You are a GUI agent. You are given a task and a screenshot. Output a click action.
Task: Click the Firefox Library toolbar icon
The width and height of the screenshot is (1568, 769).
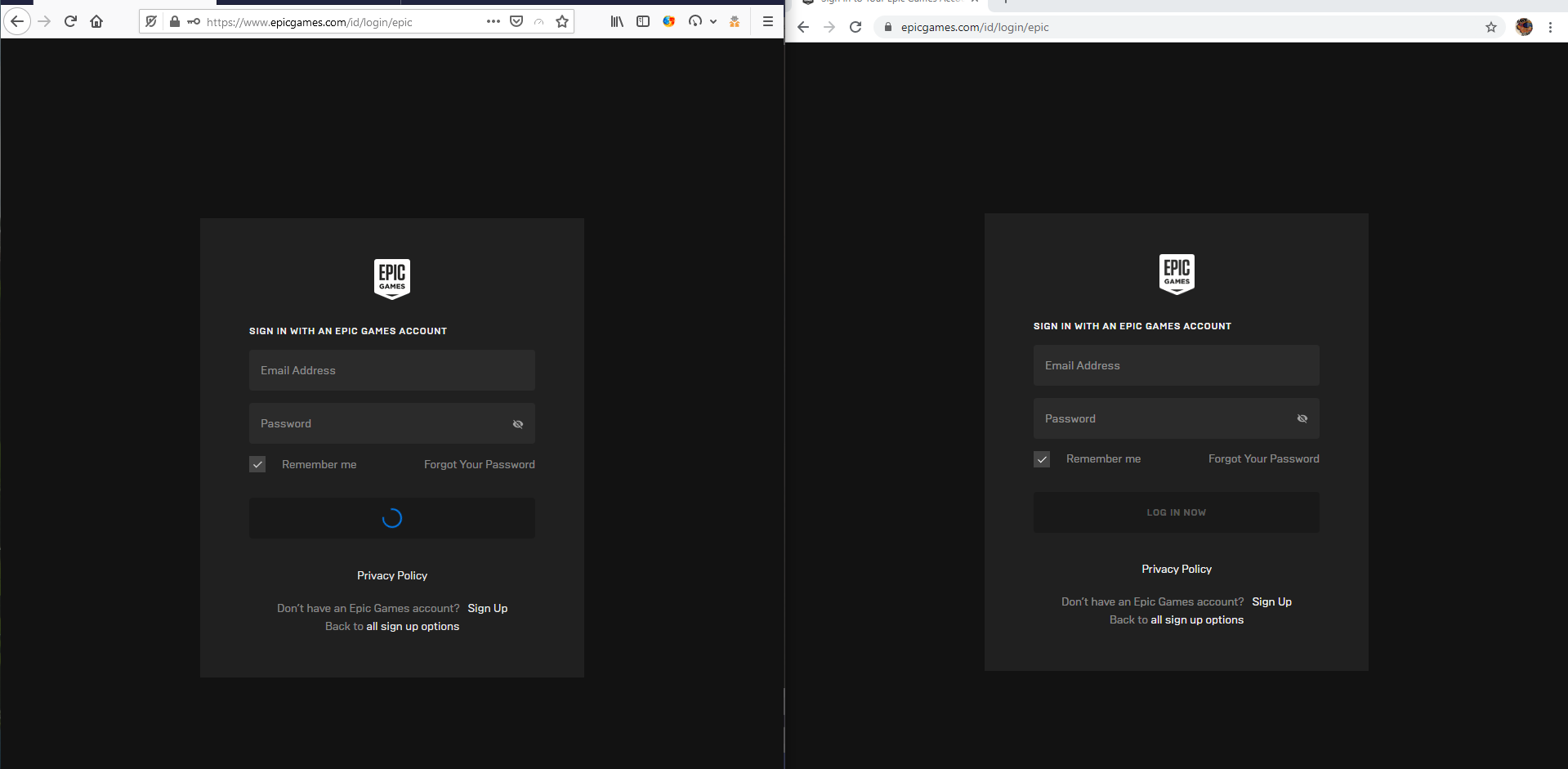click(x=617, y=21)
